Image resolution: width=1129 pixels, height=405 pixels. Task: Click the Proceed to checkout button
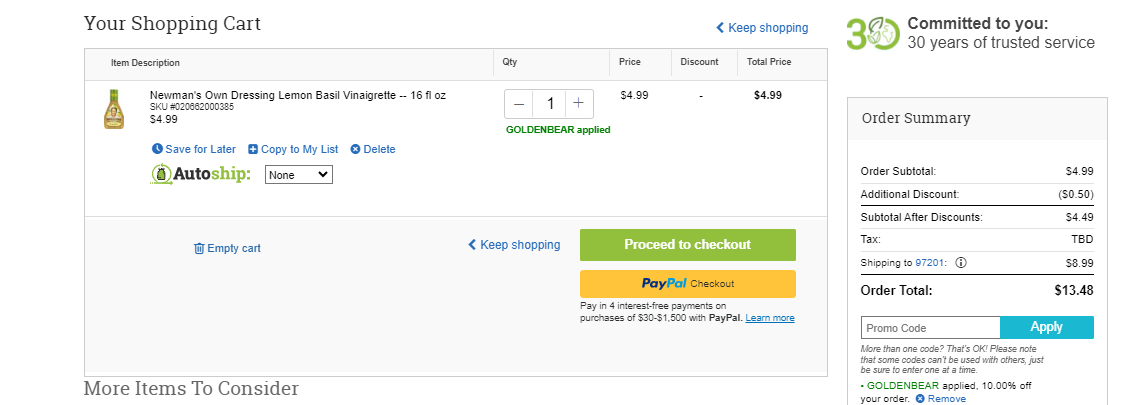688,245
